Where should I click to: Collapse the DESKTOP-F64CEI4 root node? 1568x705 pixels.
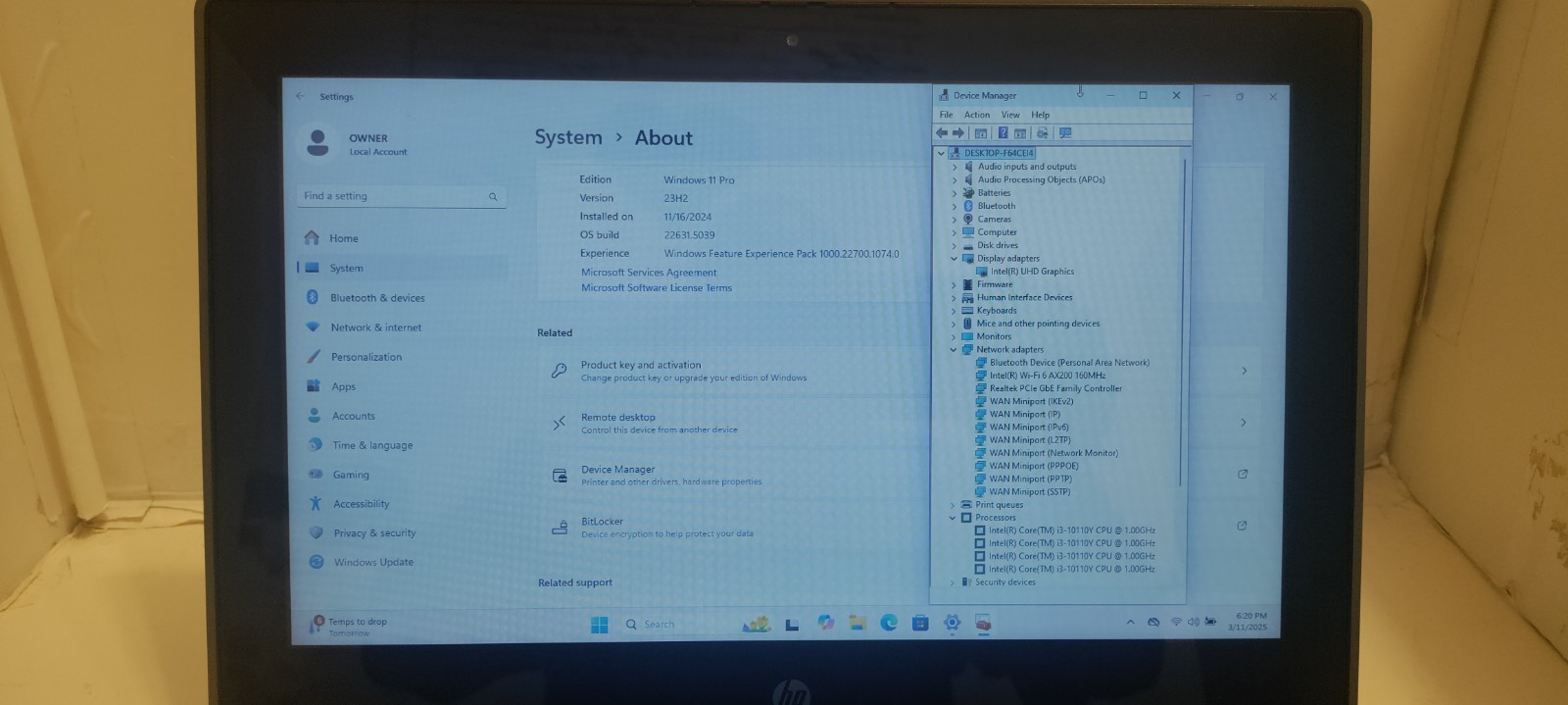pyautogui.click(x=941, y=153)
